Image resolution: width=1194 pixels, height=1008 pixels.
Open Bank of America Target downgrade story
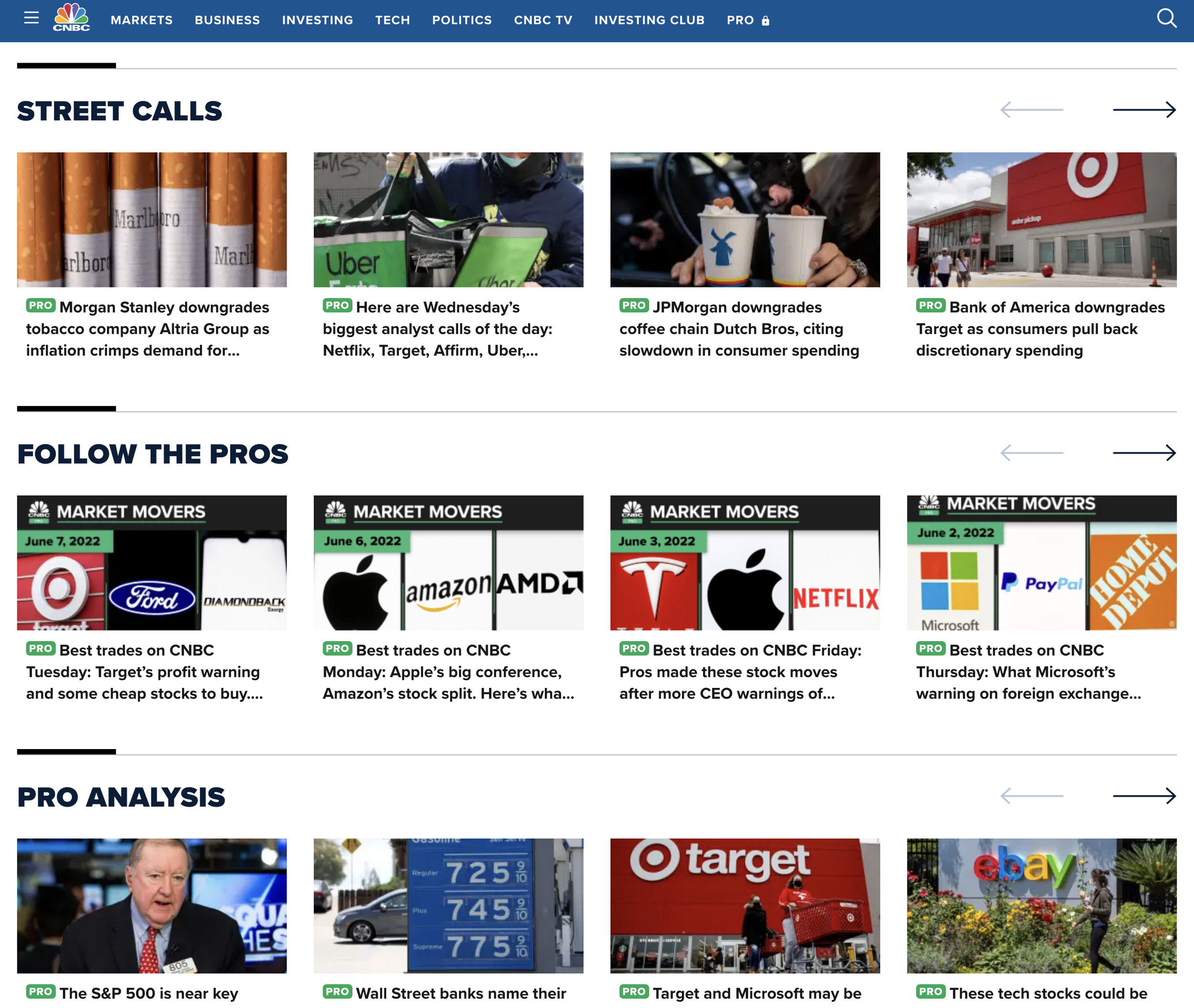coord(1040,329)
